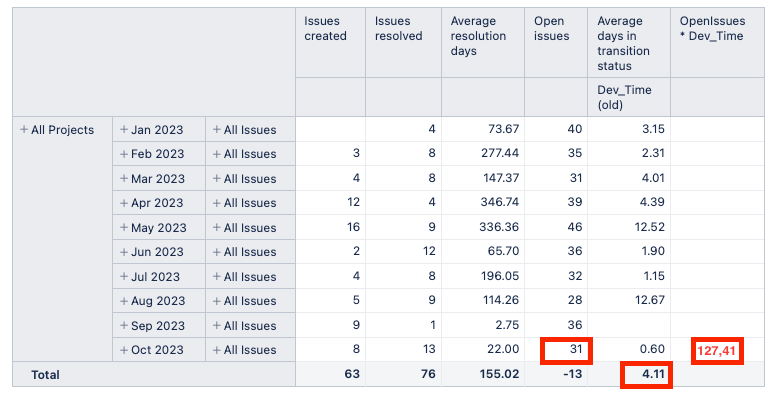778x399 pixels.
Task: Expand All Issues in Apr 2023 row
Action: 217,203
